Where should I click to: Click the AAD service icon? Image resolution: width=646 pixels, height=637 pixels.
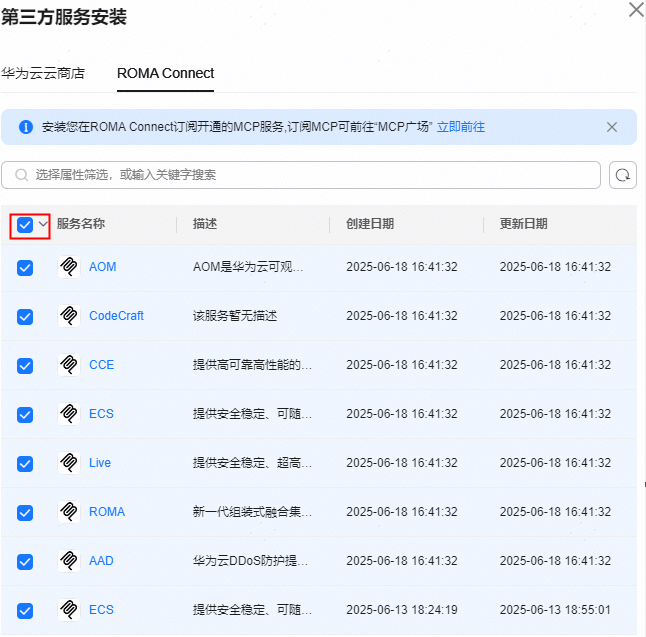[x=69, y=561]
